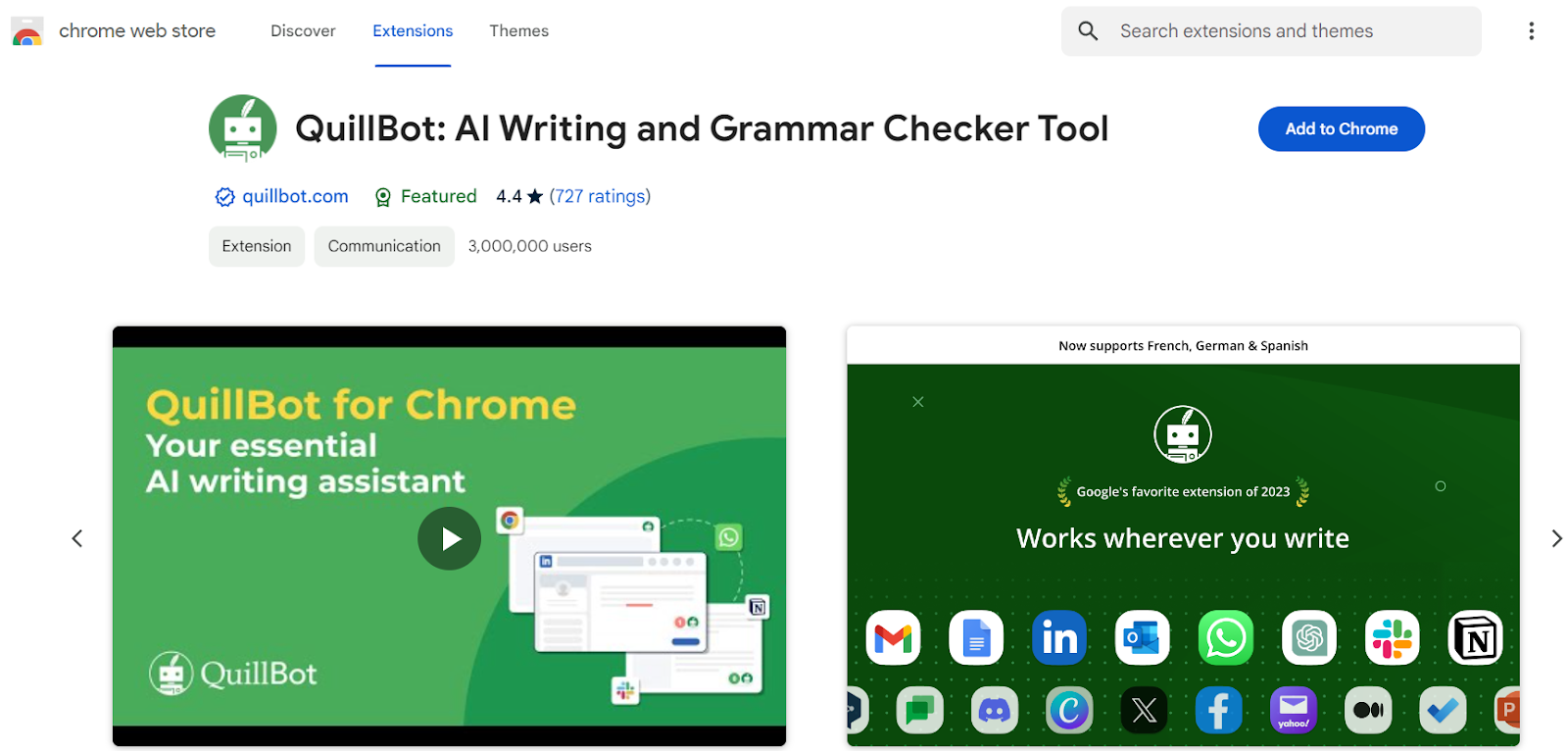Click the Facebook icon in screenshot
Image resolution: width=1568 pixels, height=751 pixels.
pos(1219,710)
